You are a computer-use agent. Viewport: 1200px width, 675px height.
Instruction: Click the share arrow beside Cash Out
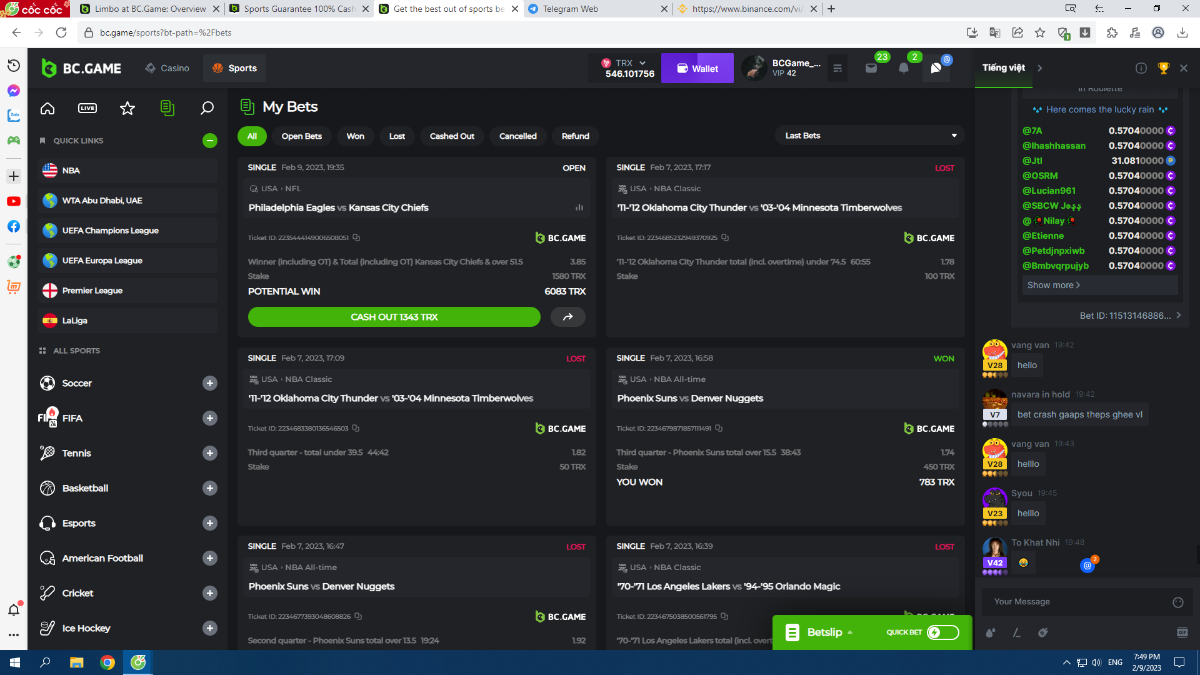(568, 317)
